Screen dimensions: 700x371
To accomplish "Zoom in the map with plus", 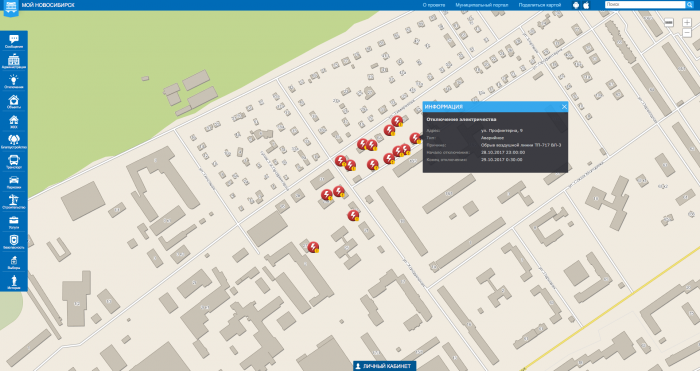I will pyautogui.click(x=687, y=22).
